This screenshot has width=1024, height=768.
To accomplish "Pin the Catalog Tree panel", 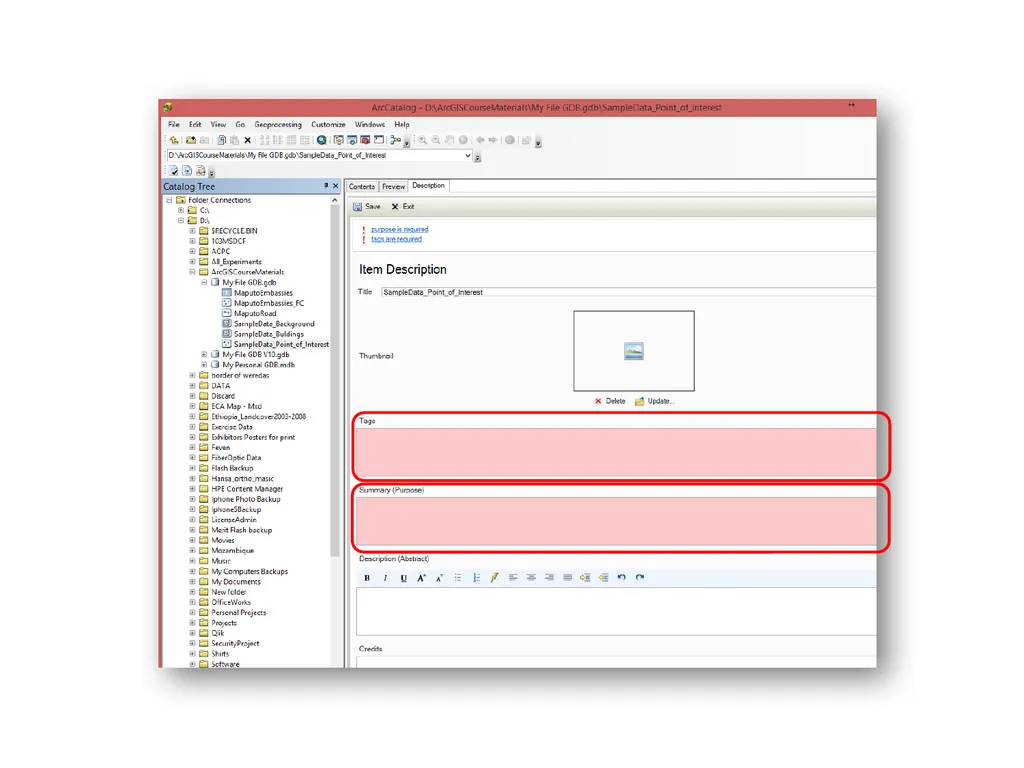I will coord(326,186).
